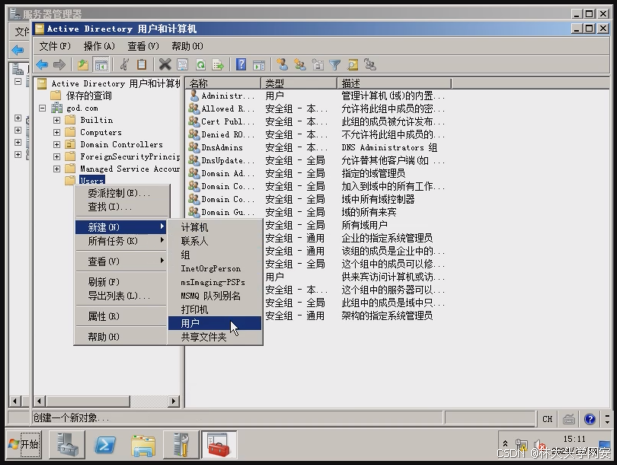Viewport: 617px width, 465px height.
Task: Open the 查看(V) menu in menu bar
Action: (x=143, y=46)
